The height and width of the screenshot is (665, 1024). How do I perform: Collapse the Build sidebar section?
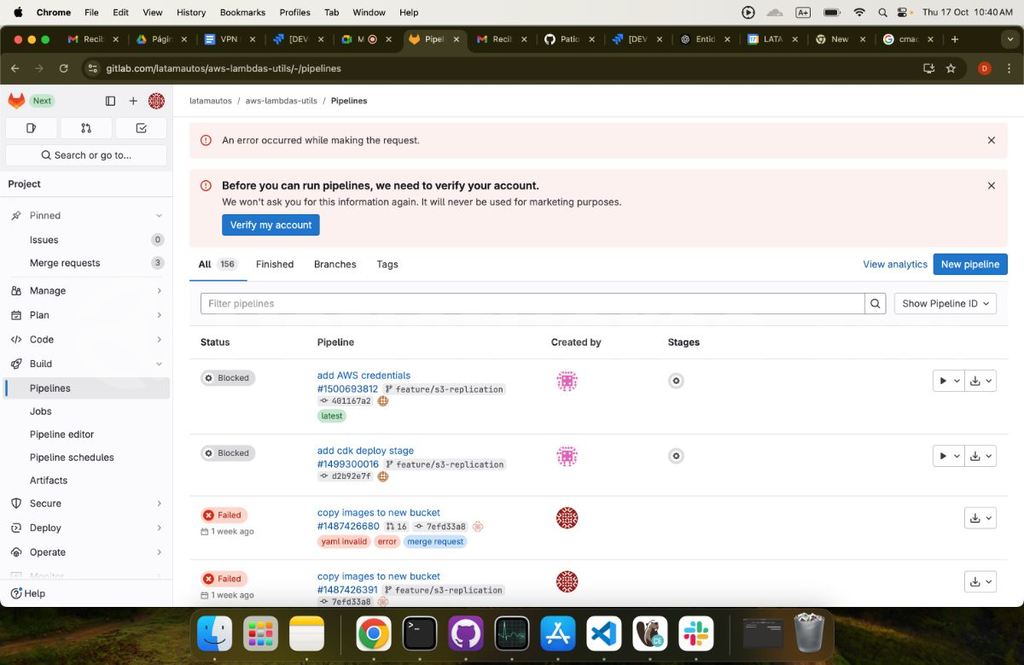86,364
